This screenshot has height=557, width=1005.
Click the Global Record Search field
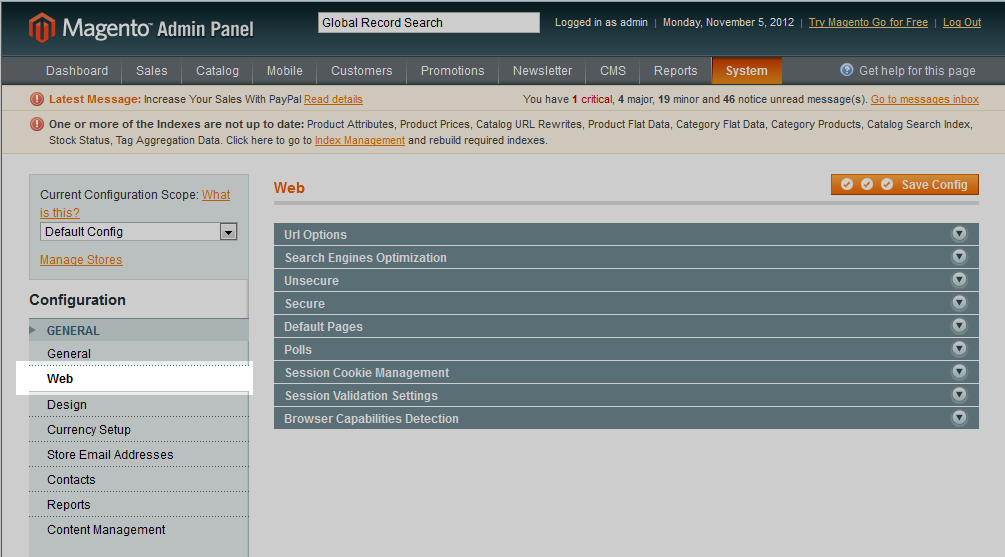click(x=428, y=23)
